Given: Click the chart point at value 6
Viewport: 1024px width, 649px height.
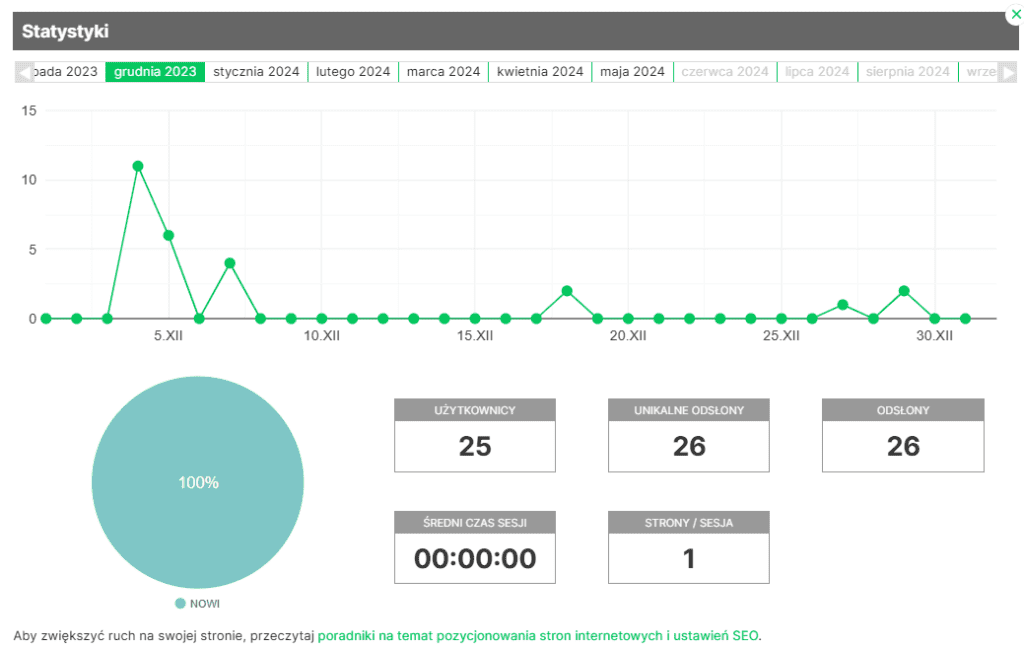Looking at the screenshot, I should coord(169,235).
